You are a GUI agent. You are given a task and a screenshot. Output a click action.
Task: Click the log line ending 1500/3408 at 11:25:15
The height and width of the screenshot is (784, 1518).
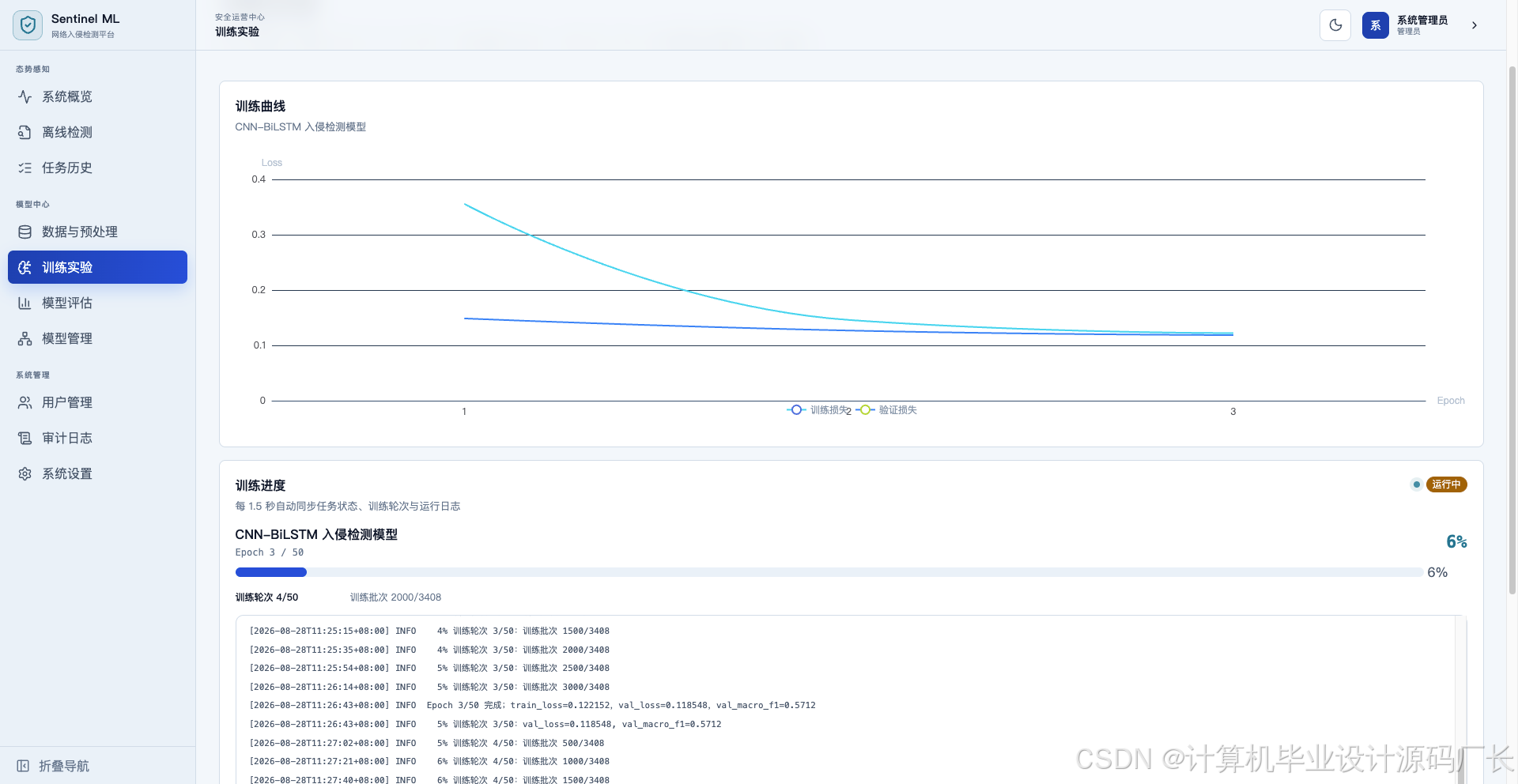click(429, 631)
